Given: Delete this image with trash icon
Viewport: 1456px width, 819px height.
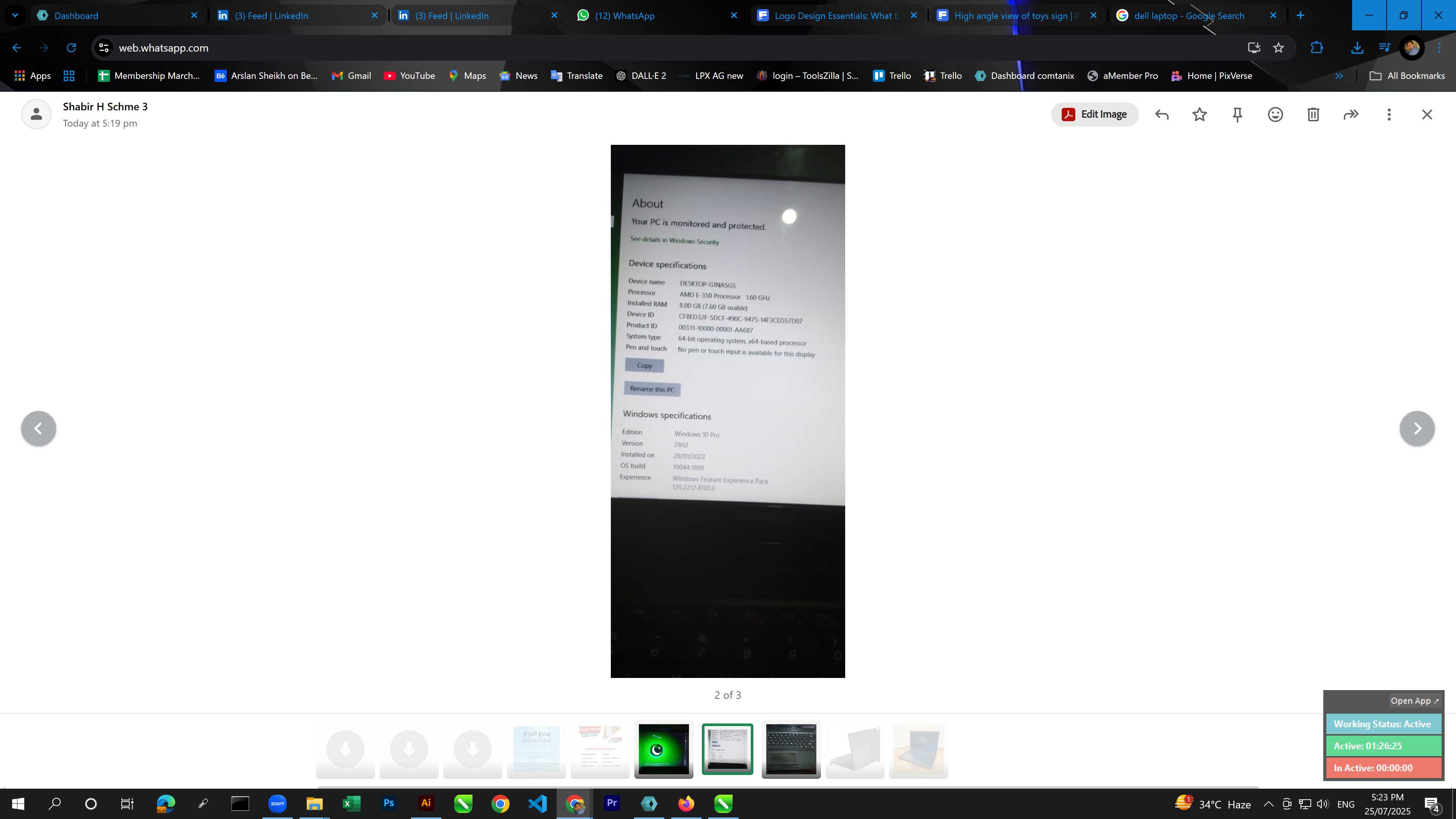Looking at the screenshot, I should pyautogui.click(x=1313, y=115).
